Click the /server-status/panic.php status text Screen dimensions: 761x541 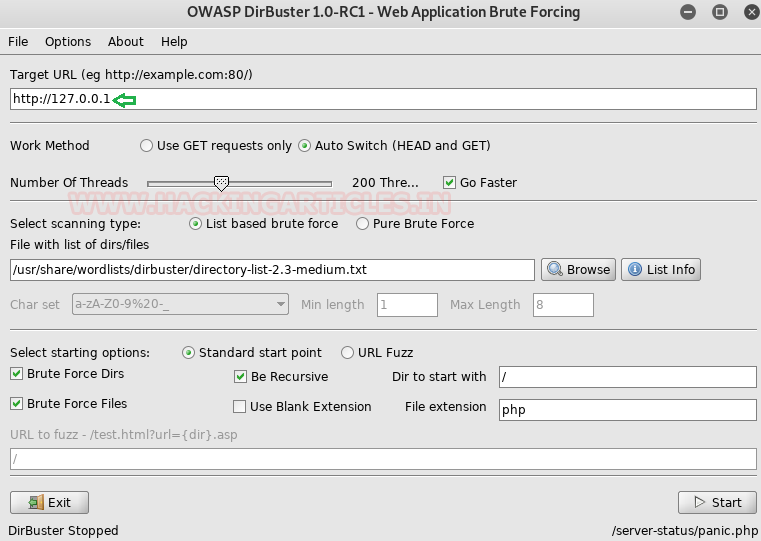685,530
